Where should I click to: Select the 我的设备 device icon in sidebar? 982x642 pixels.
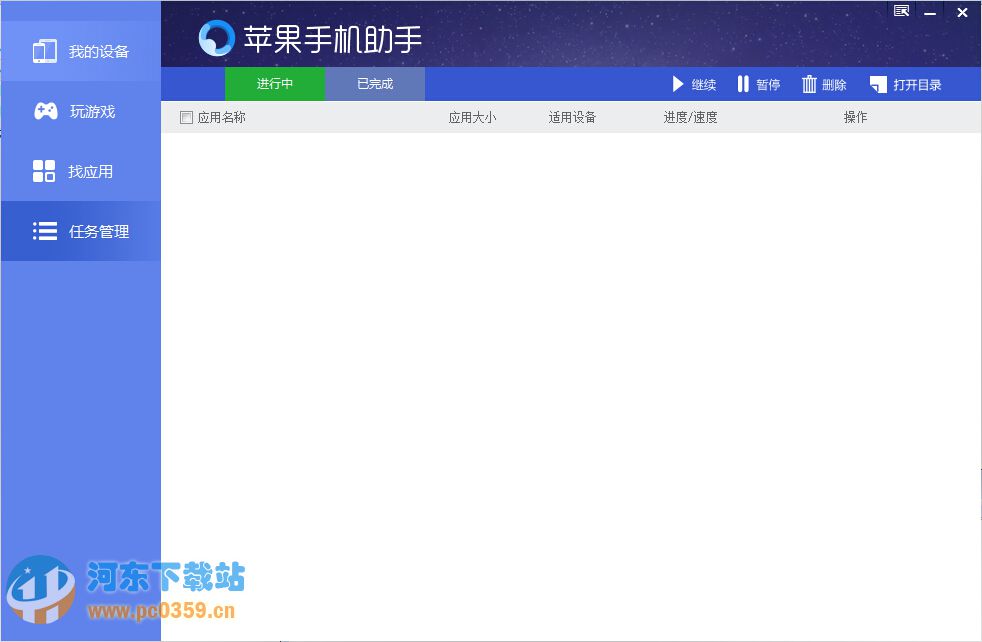click(44, 50)
